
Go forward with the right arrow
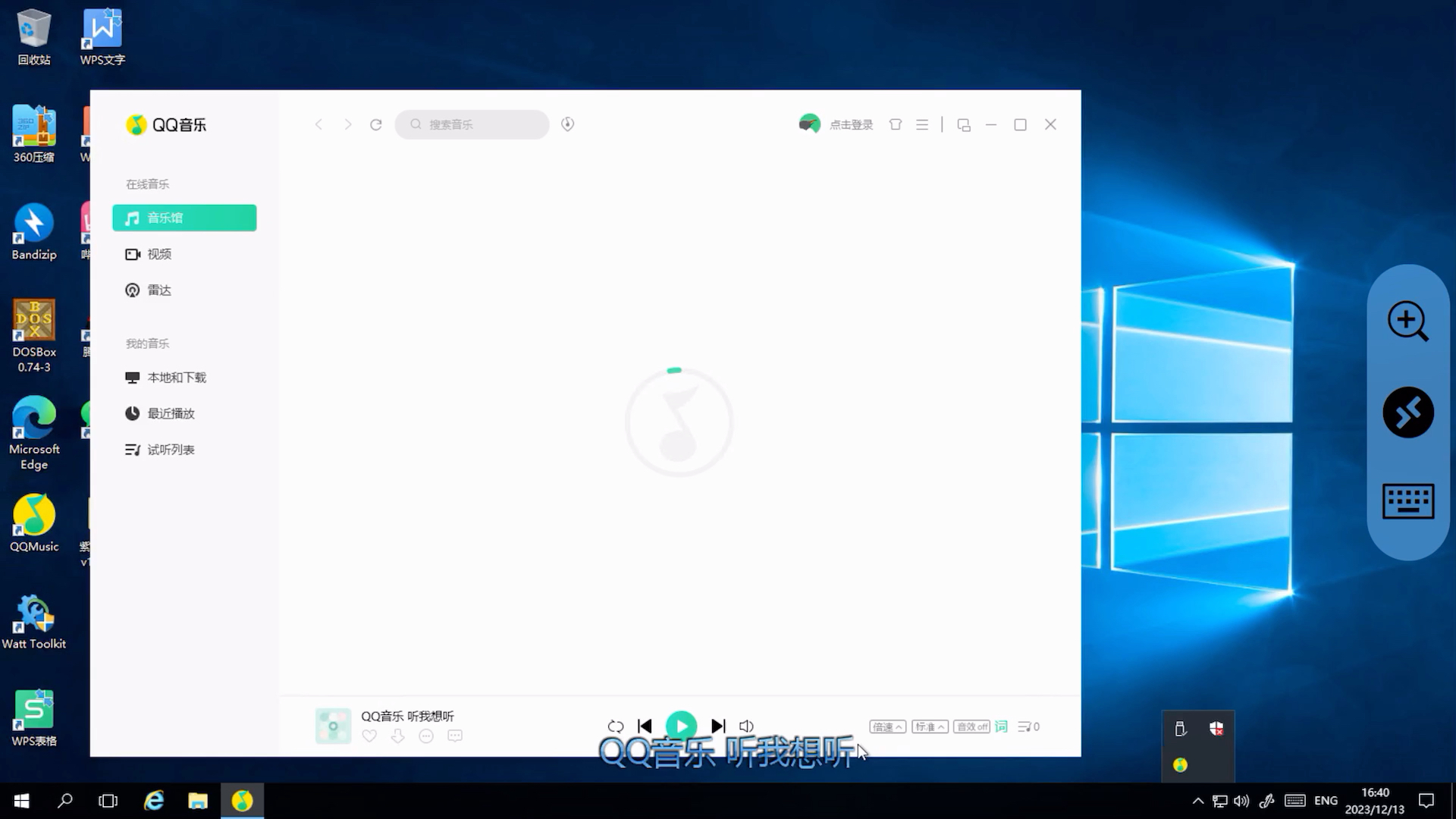pos(347,124)
